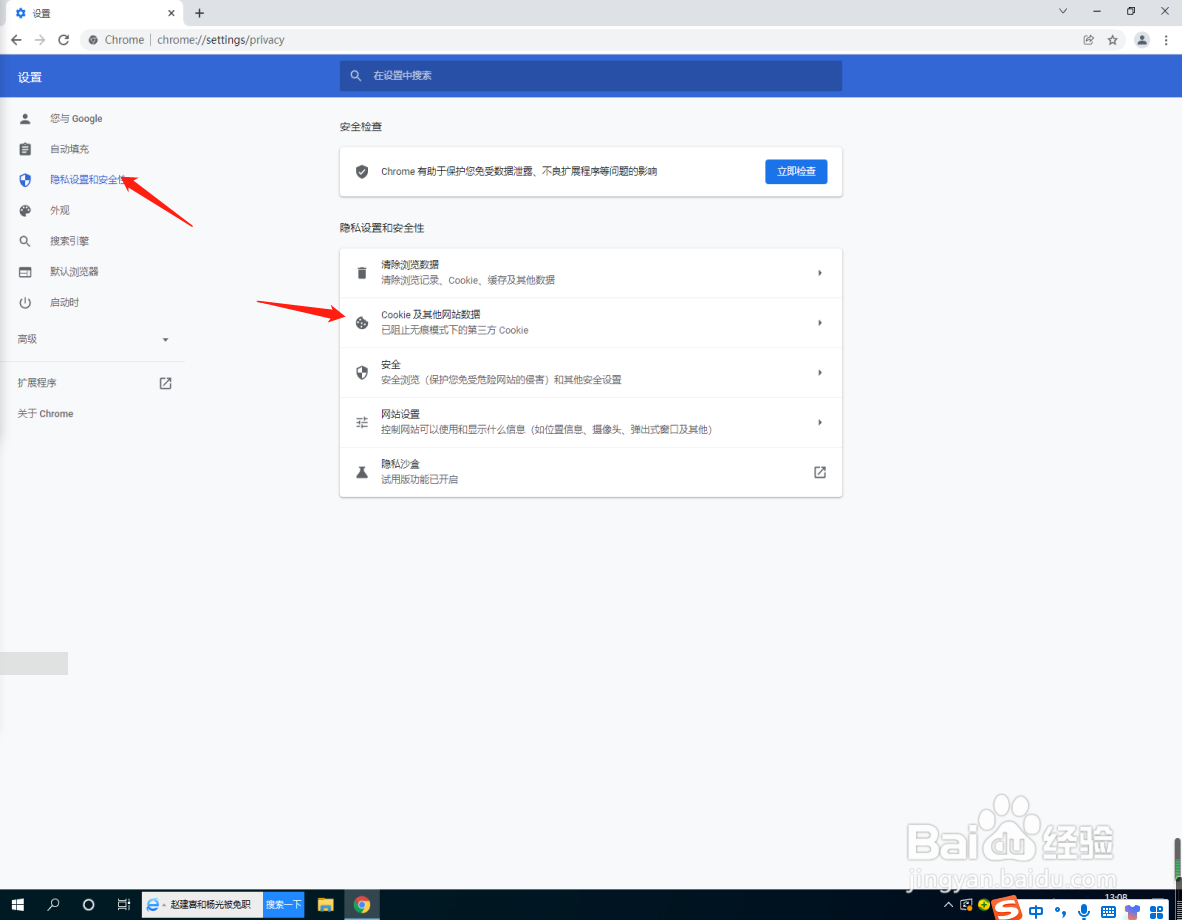Viewport: 1182px width, 920px height.
Task: Click external link icon beside 扩展程序
Action: (x=166, y=383)
